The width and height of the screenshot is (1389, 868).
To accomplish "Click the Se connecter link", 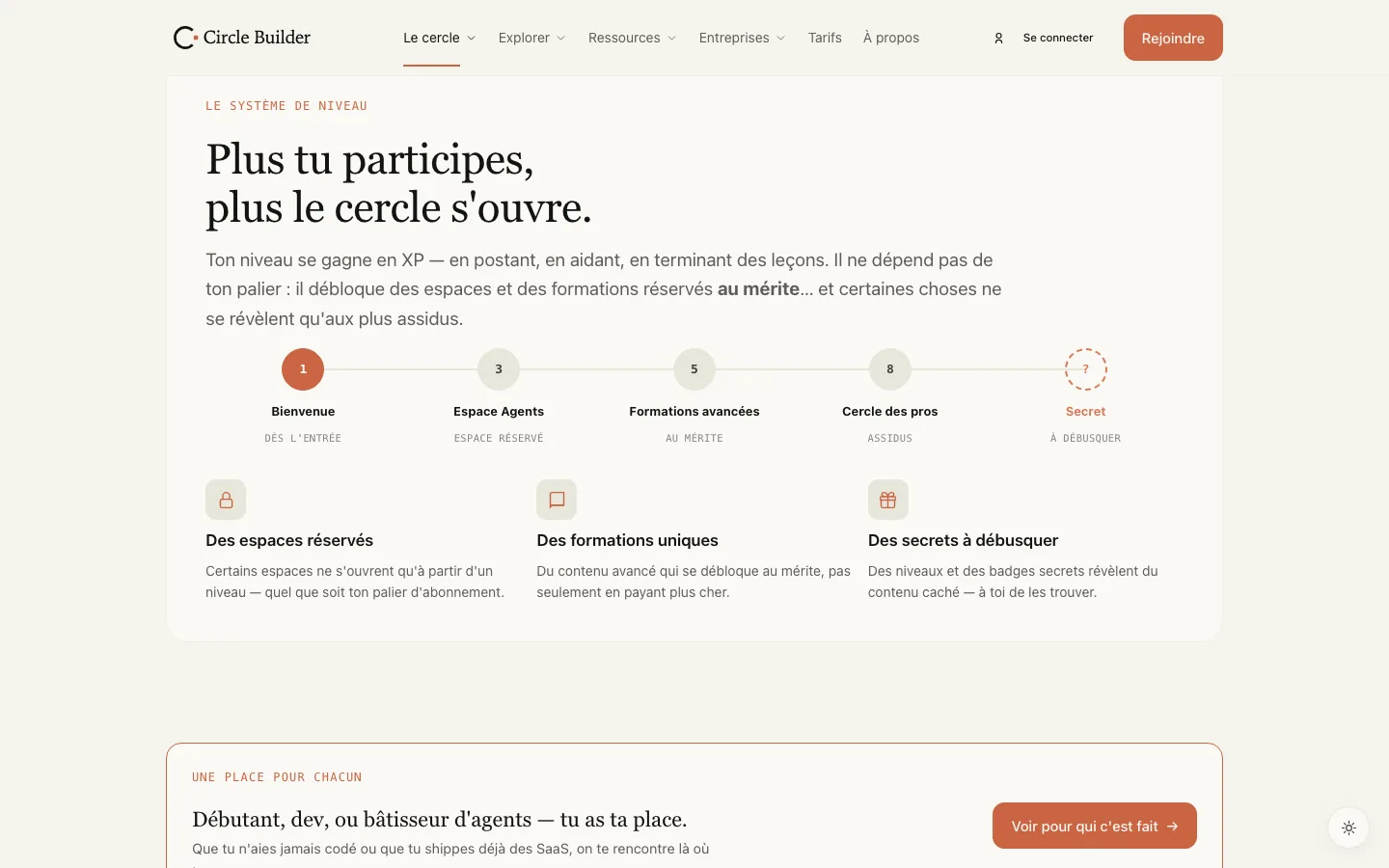I will pyautogui.click(x=1058, y=38).
